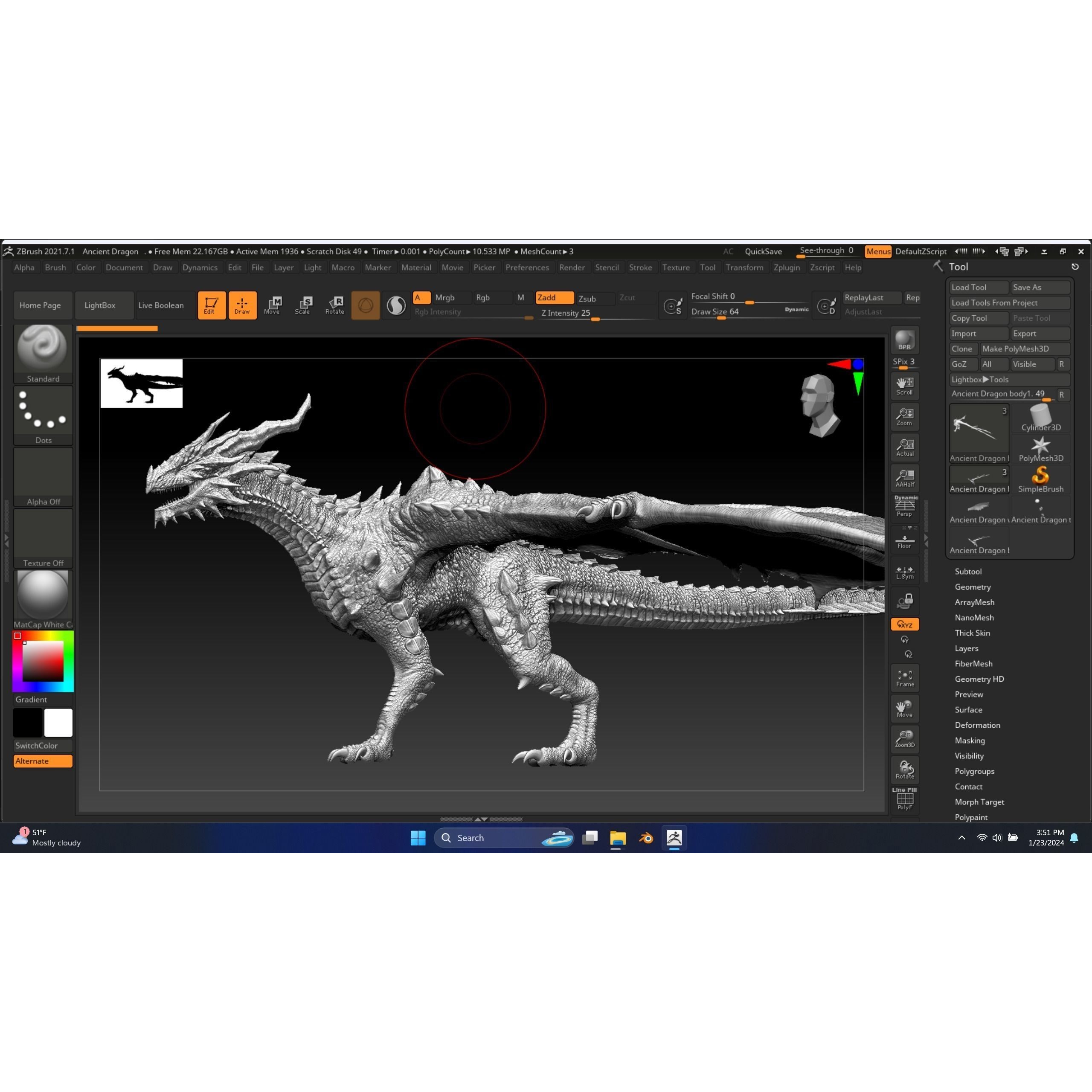Select the Standard brush
The width and height of the screenshot is (1092, 1092).
click(x=42, y=348)
